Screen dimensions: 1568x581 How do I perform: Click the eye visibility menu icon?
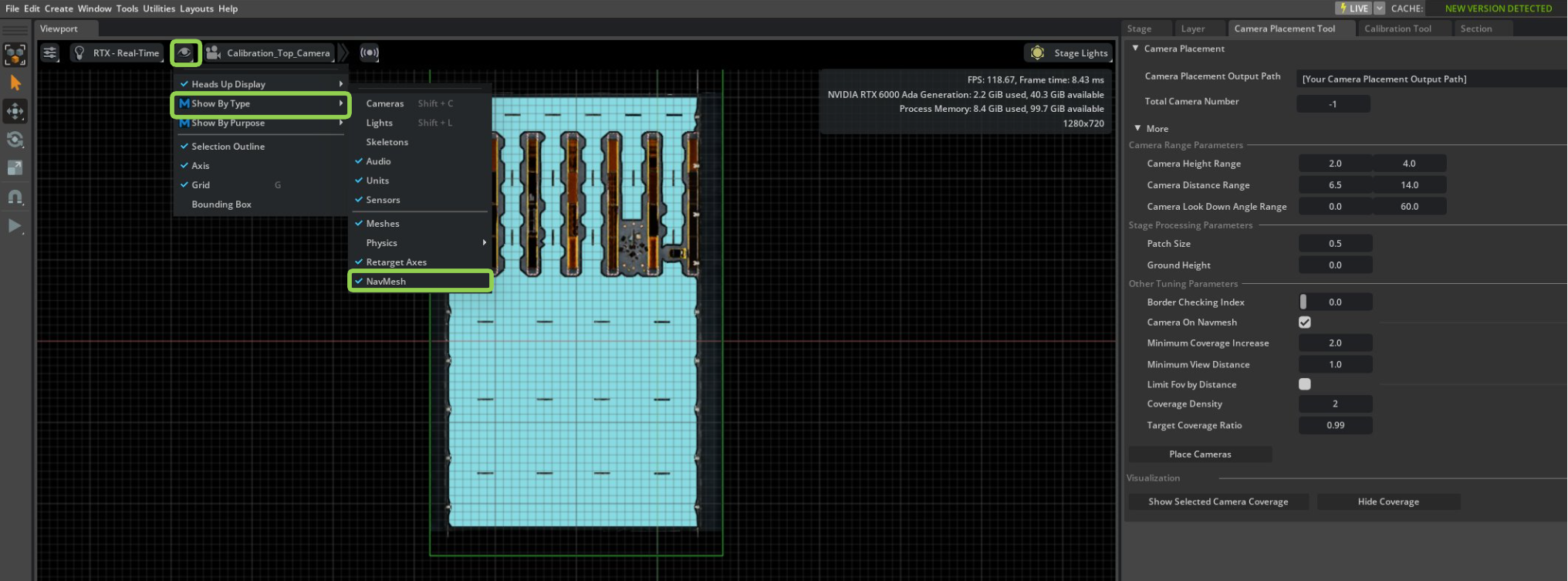pos(185,53)
